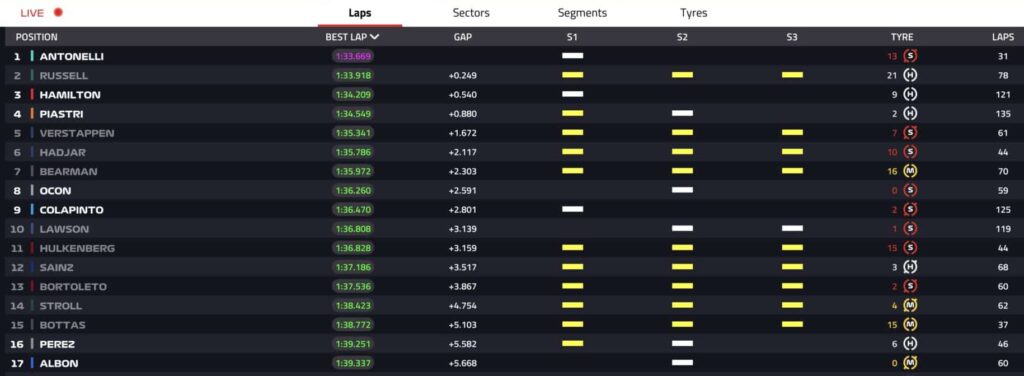The height and width of the screenshot is (376, 1024).
Task: Click the purple 1:33.669 best lap time
Action: tap(353, 57)
